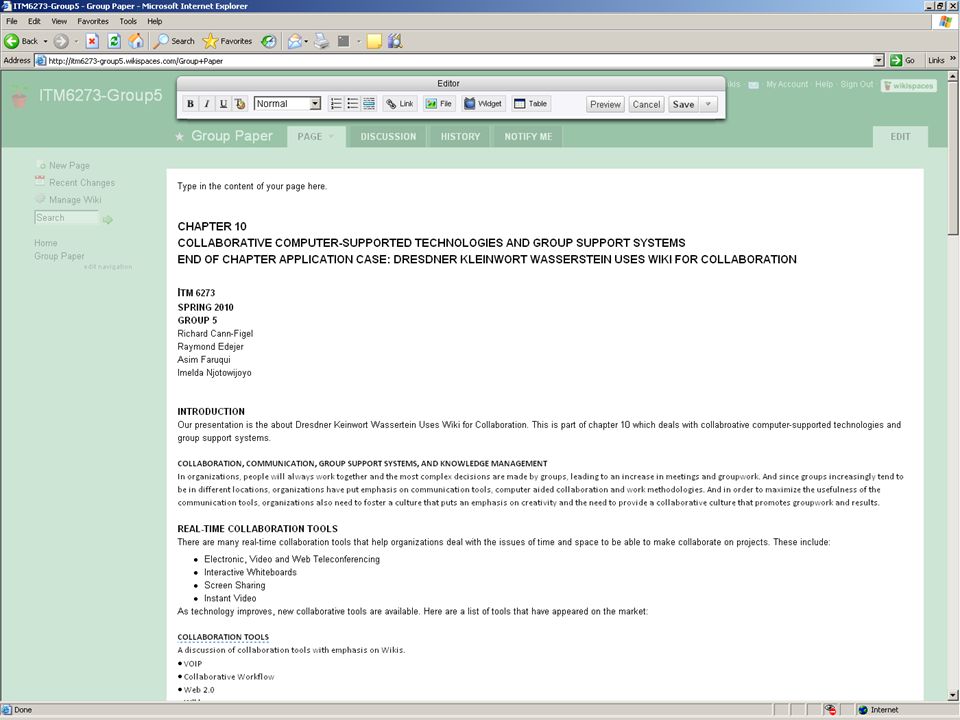Click the edit navigation link
This screenshot has width=960, height=720.
[108, 267]
